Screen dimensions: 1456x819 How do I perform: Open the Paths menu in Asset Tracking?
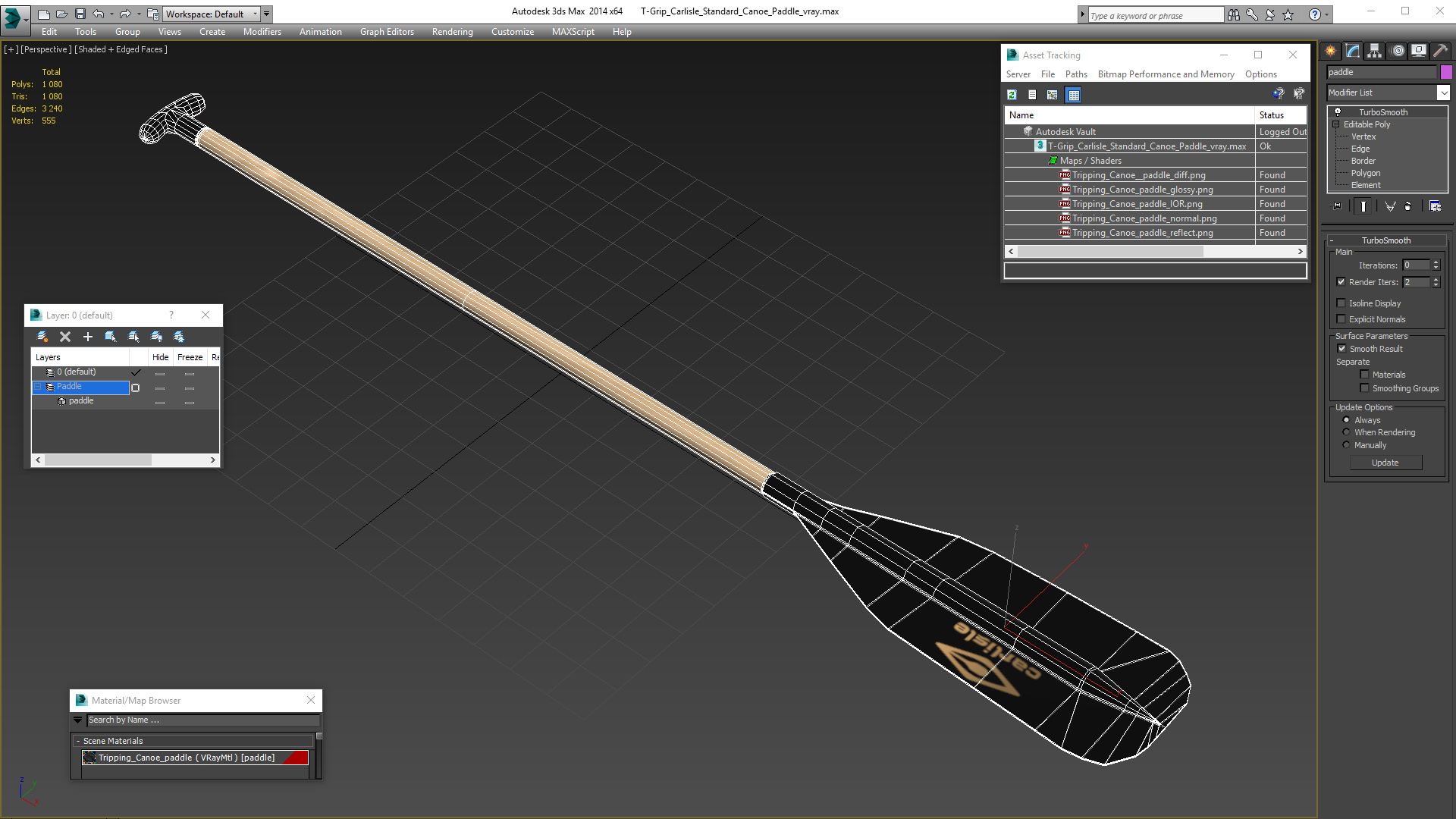click(x=1075, y=74)
